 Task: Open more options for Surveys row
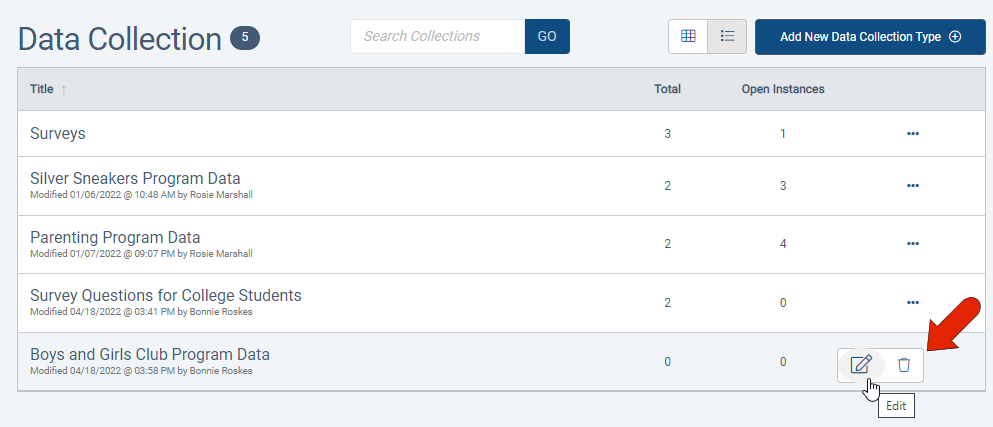coord(912,134)
